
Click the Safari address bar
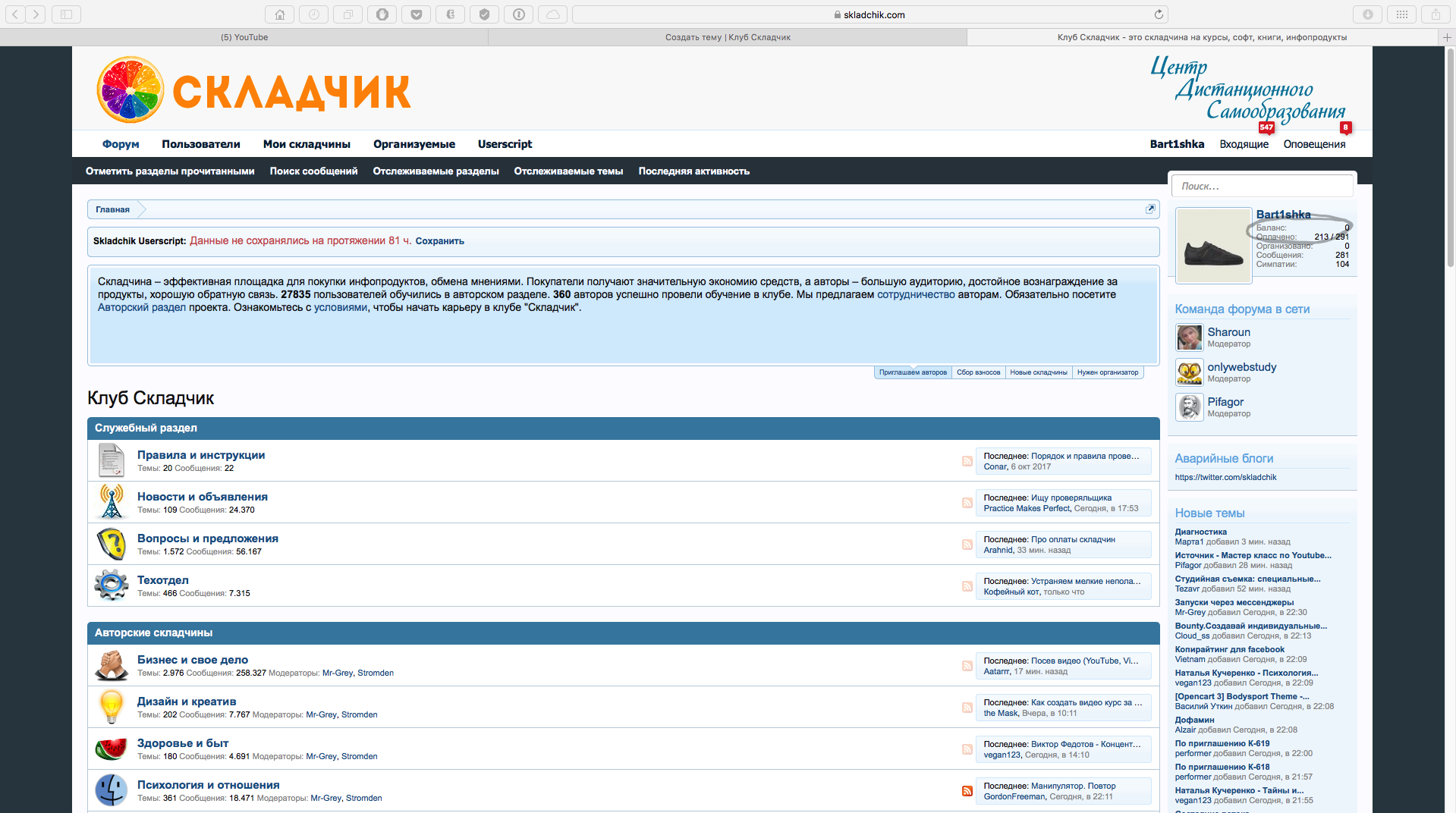[x=870, y=14]
